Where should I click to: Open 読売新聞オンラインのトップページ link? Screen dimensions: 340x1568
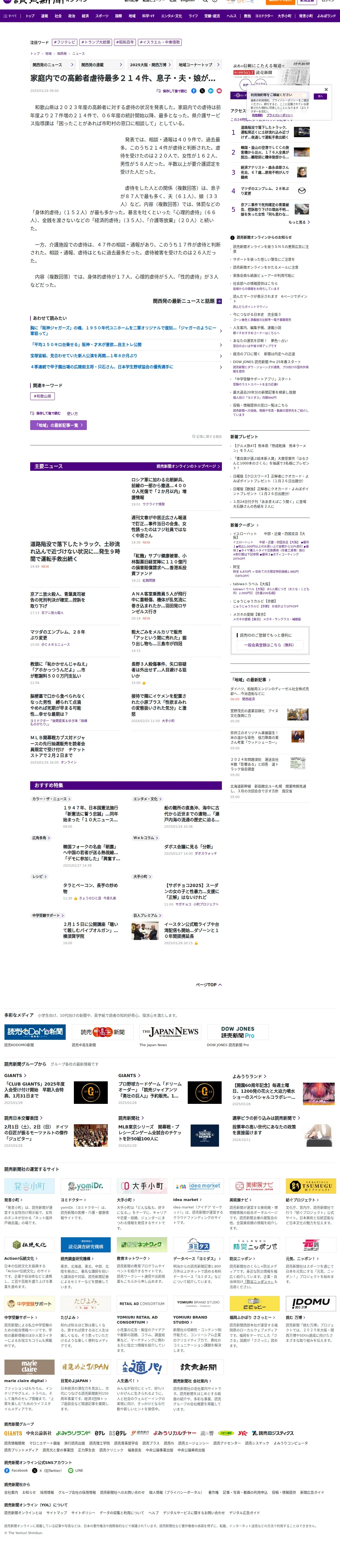click(x=189, y=466)
